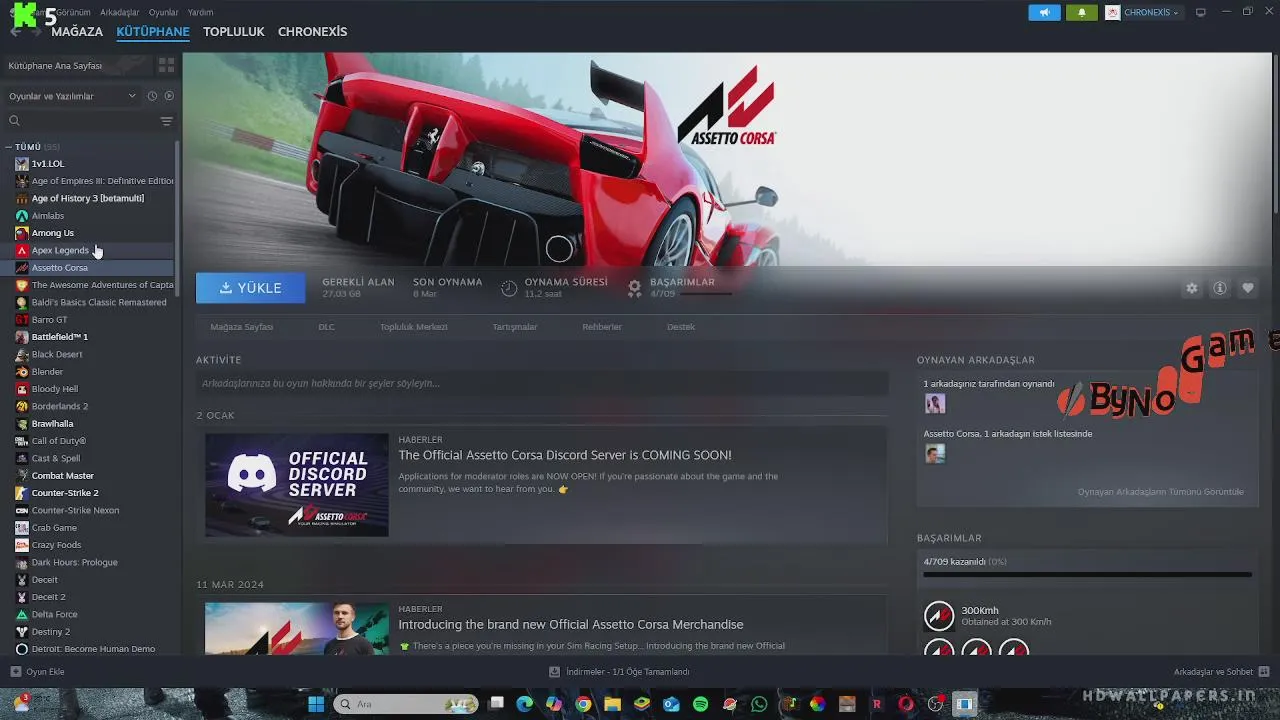Select Among Us in library list
This screenshot has height=720, width=1280.
coord(52,233)
